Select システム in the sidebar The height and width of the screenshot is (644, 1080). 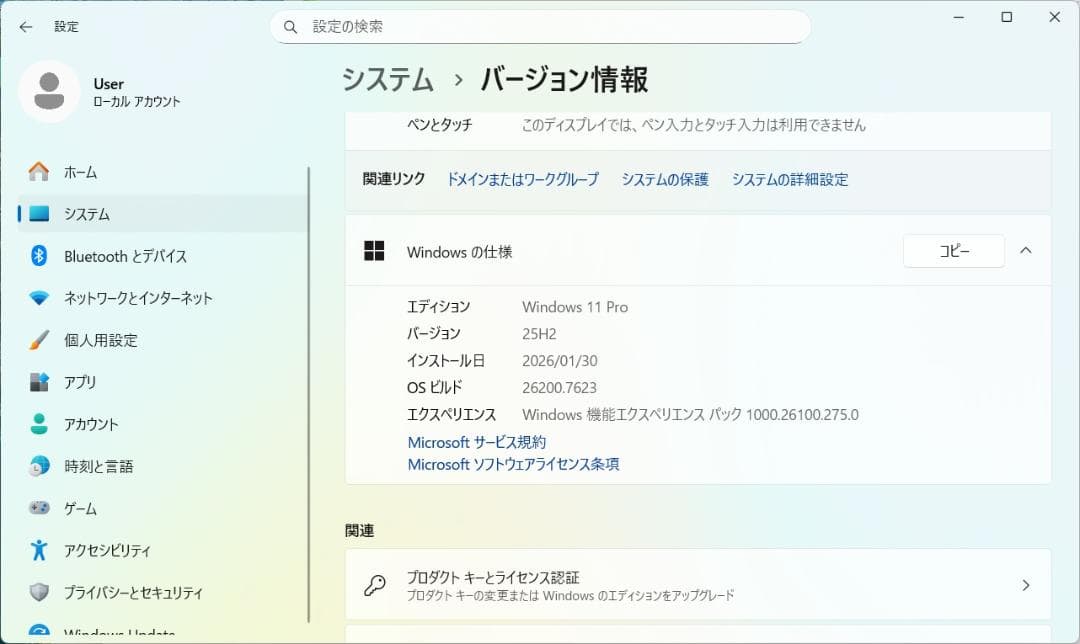click(163, 214)
